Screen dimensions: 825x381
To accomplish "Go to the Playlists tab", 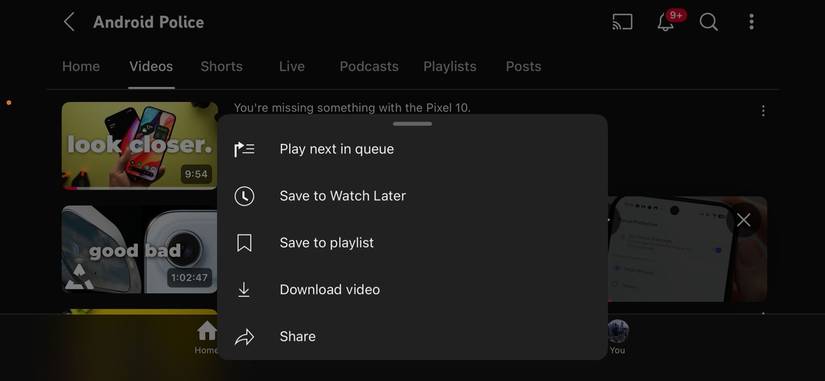I will tap(450, 66).
